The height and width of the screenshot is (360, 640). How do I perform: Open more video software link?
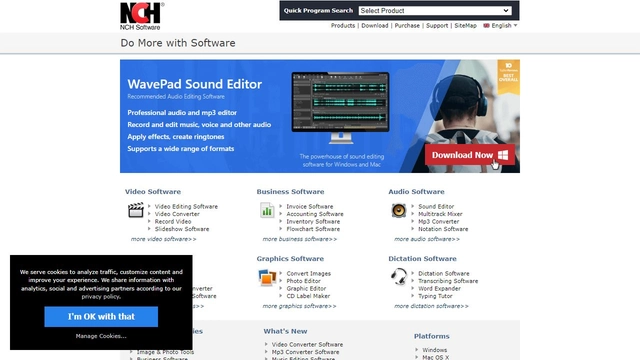point(163,239)
